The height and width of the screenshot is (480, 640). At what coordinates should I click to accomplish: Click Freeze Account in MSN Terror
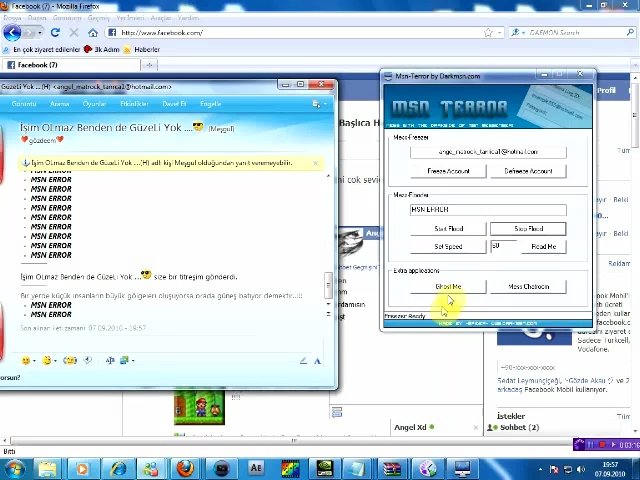coord(448,171)
